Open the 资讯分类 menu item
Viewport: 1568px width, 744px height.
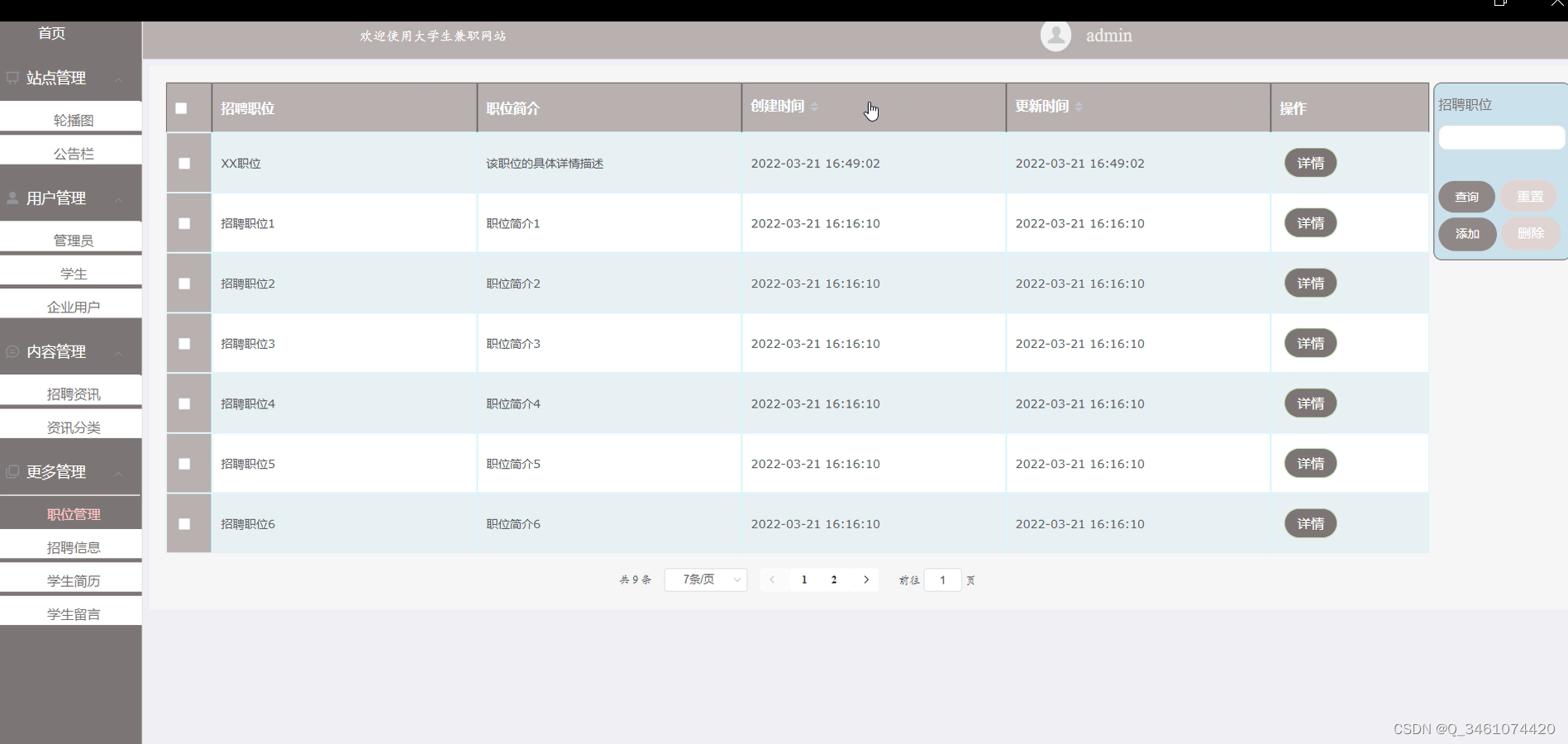(x=73, y=427)
